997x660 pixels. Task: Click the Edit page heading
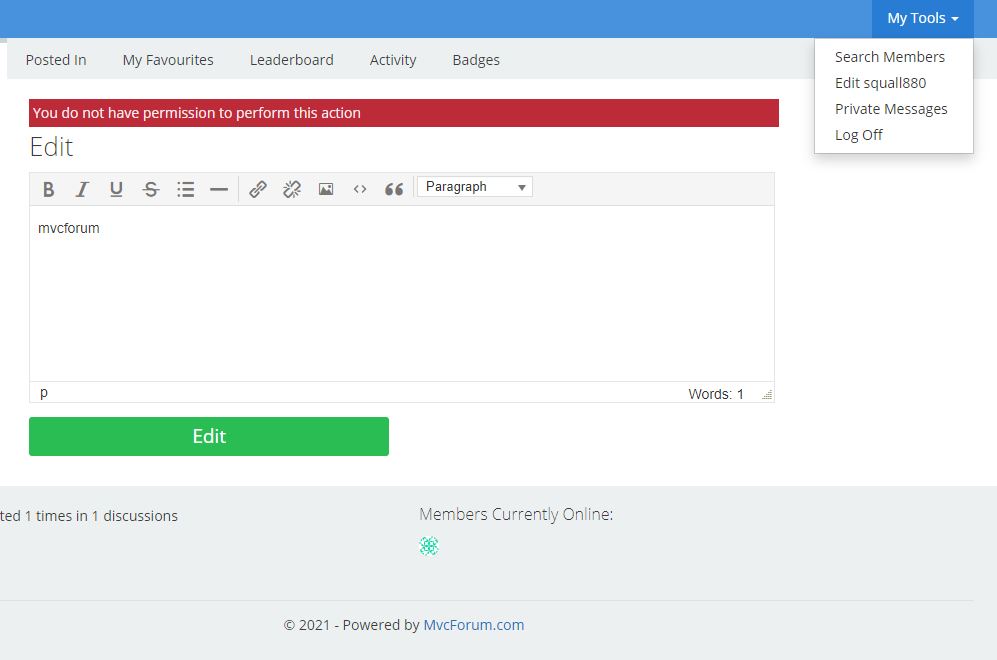point(52,147)
